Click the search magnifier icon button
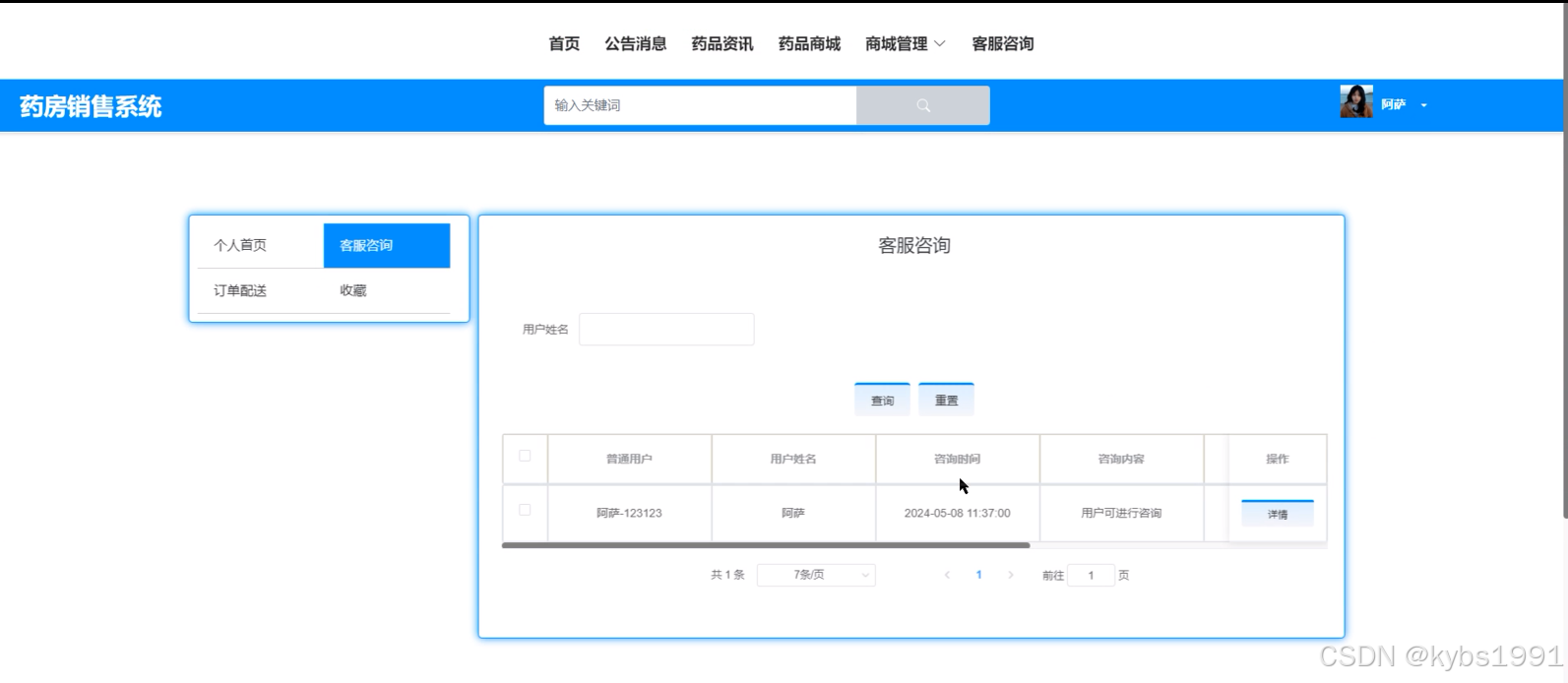Screen dimensions: 1568x683 (923, 105)
